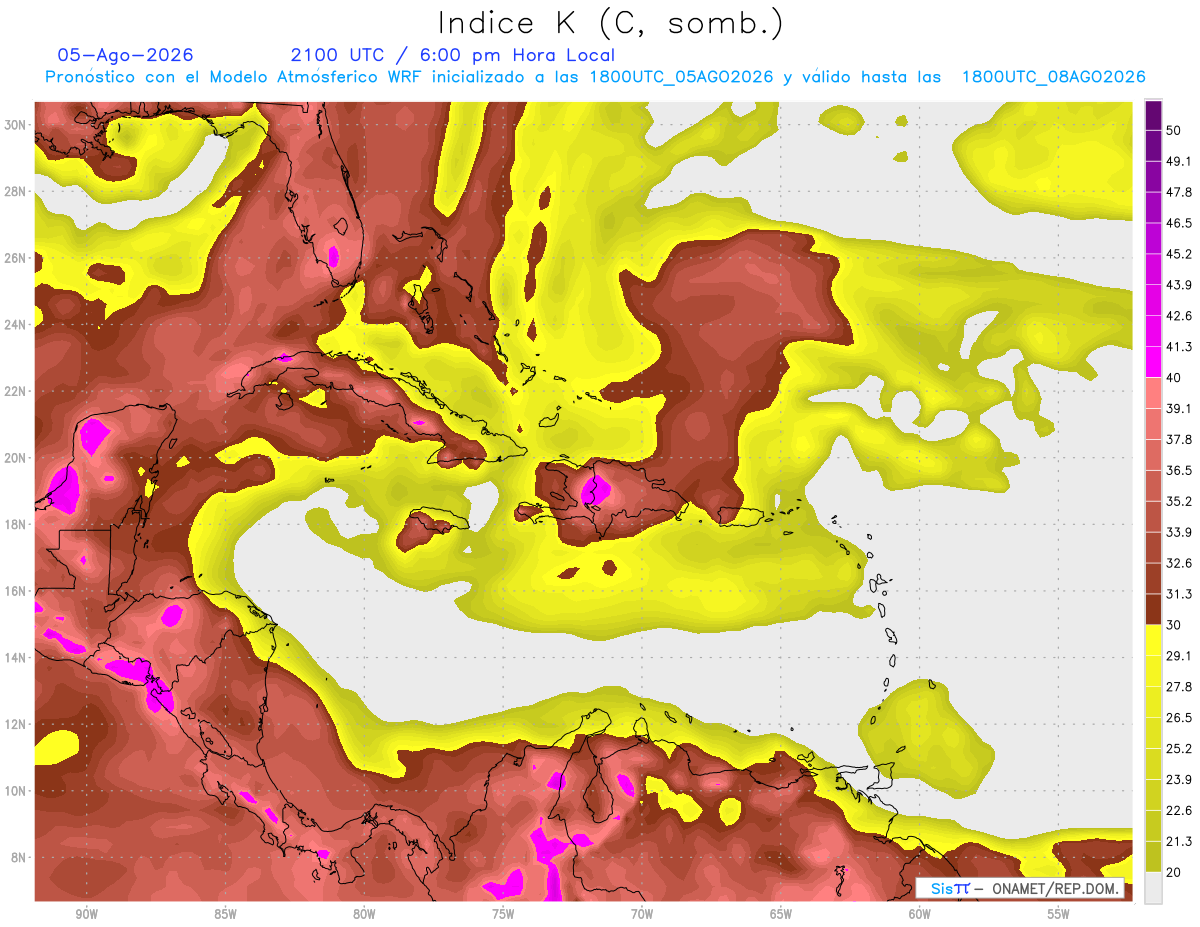This screenshot has width=1200, height=927.
Task: Click the "90W" longitude label
Action: coord(86,915)
